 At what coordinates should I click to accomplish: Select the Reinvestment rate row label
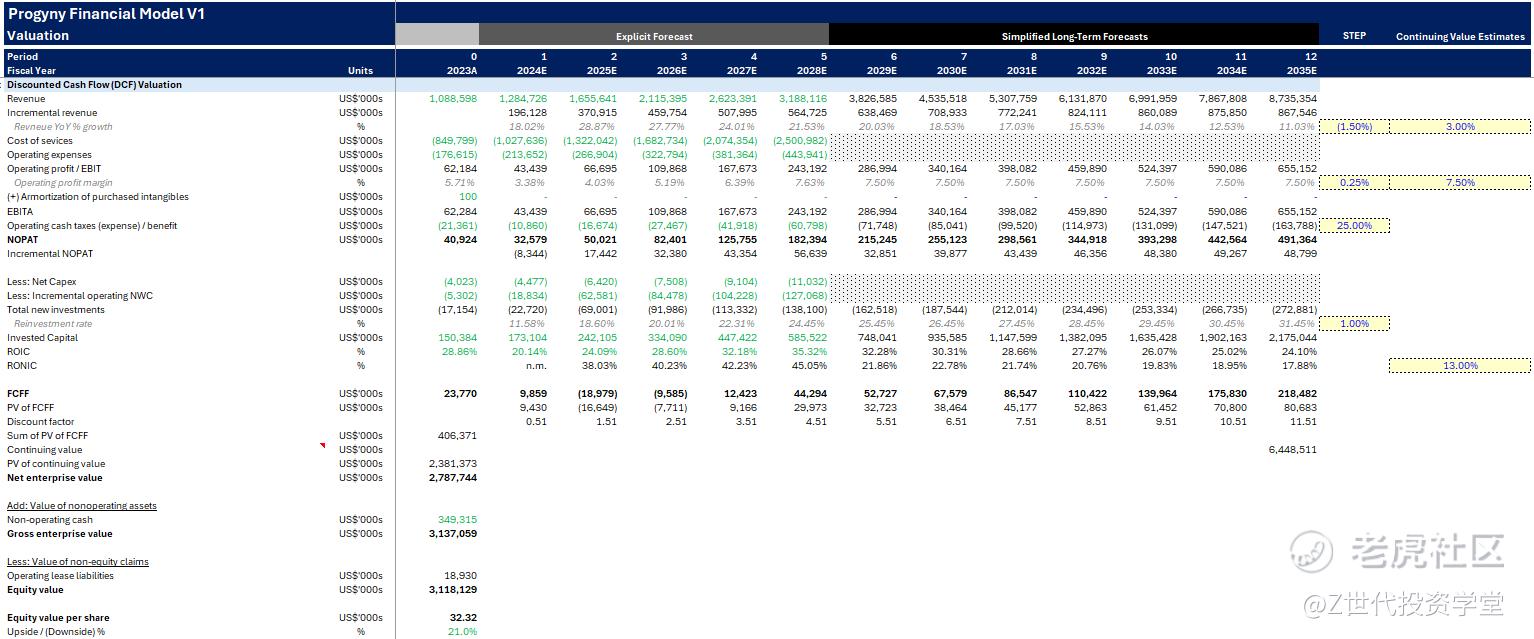pyautogui.click(x=53, y=324)
